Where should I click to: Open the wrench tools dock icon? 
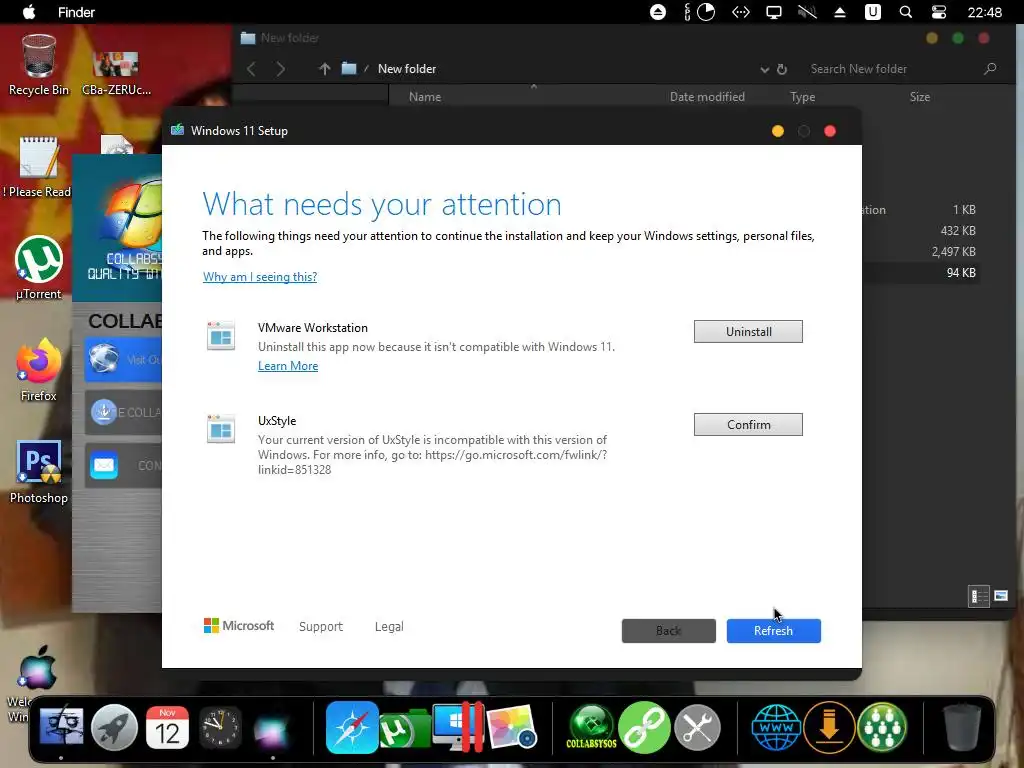(697, 727)
